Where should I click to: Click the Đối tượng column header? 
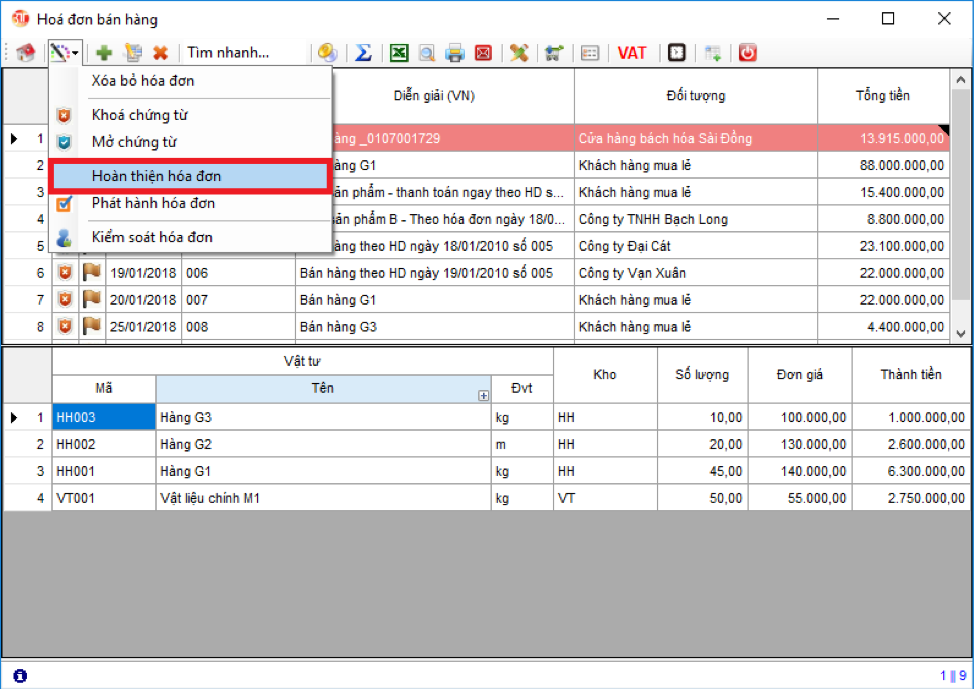pos(696,96)
